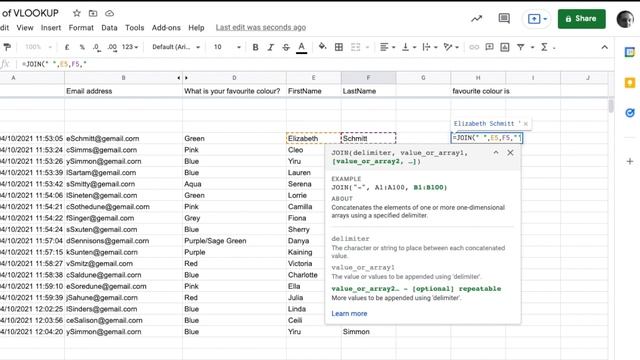The width and height of the screenshot is (640, 360).
Task: Click the green Share button
Action: (582, 19)
